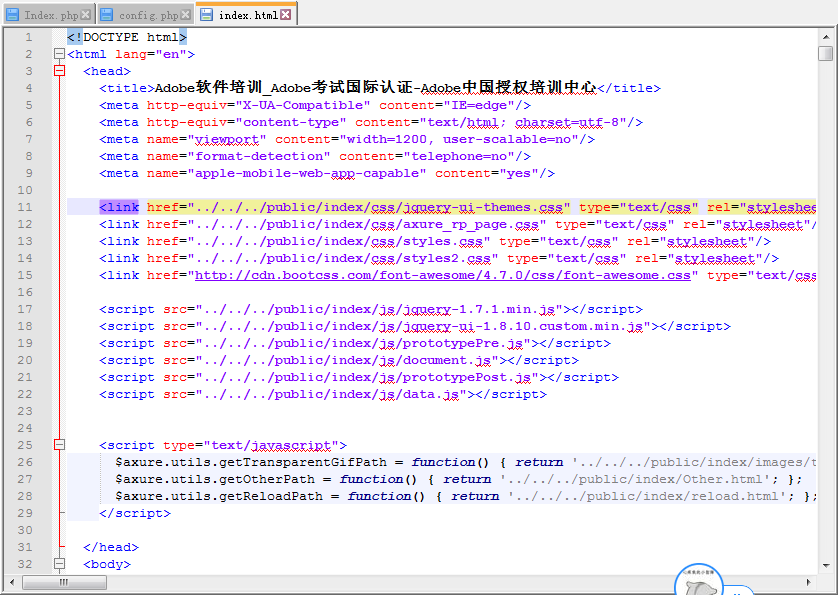Click the closing script tag on line 29

tap(135, 513)
